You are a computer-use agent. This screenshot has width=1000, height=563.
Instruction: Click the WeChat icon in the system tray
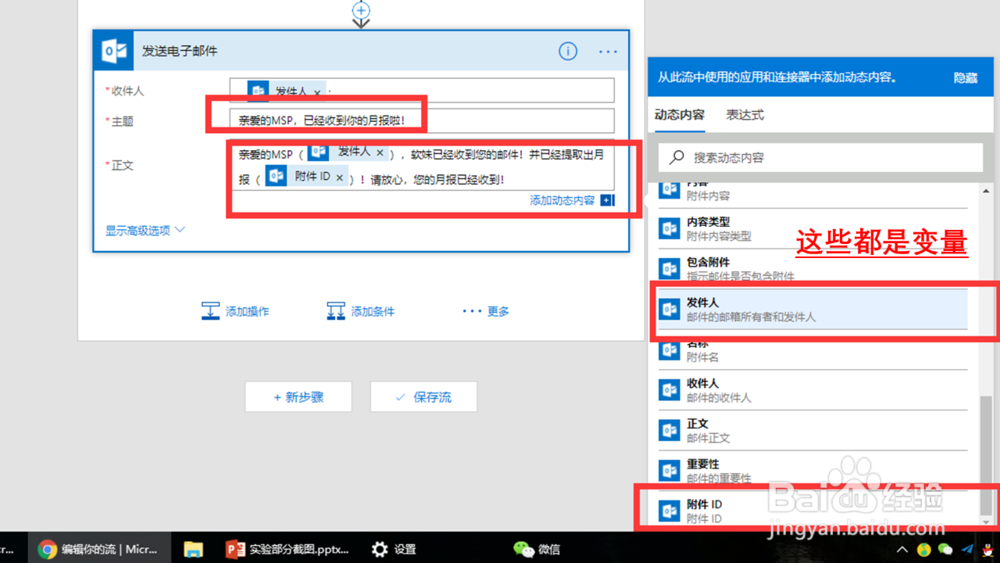[x=945, y=549]
